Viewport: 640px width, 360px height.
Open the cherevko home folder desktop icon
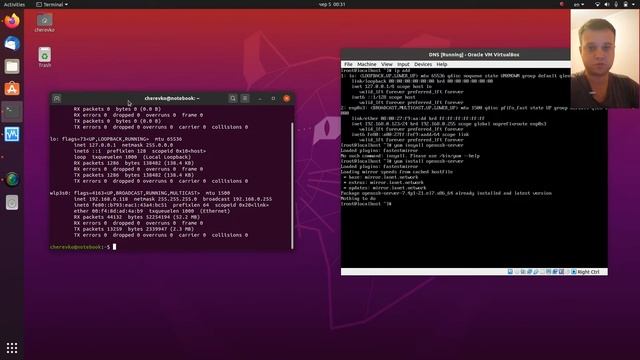(44, 23)
